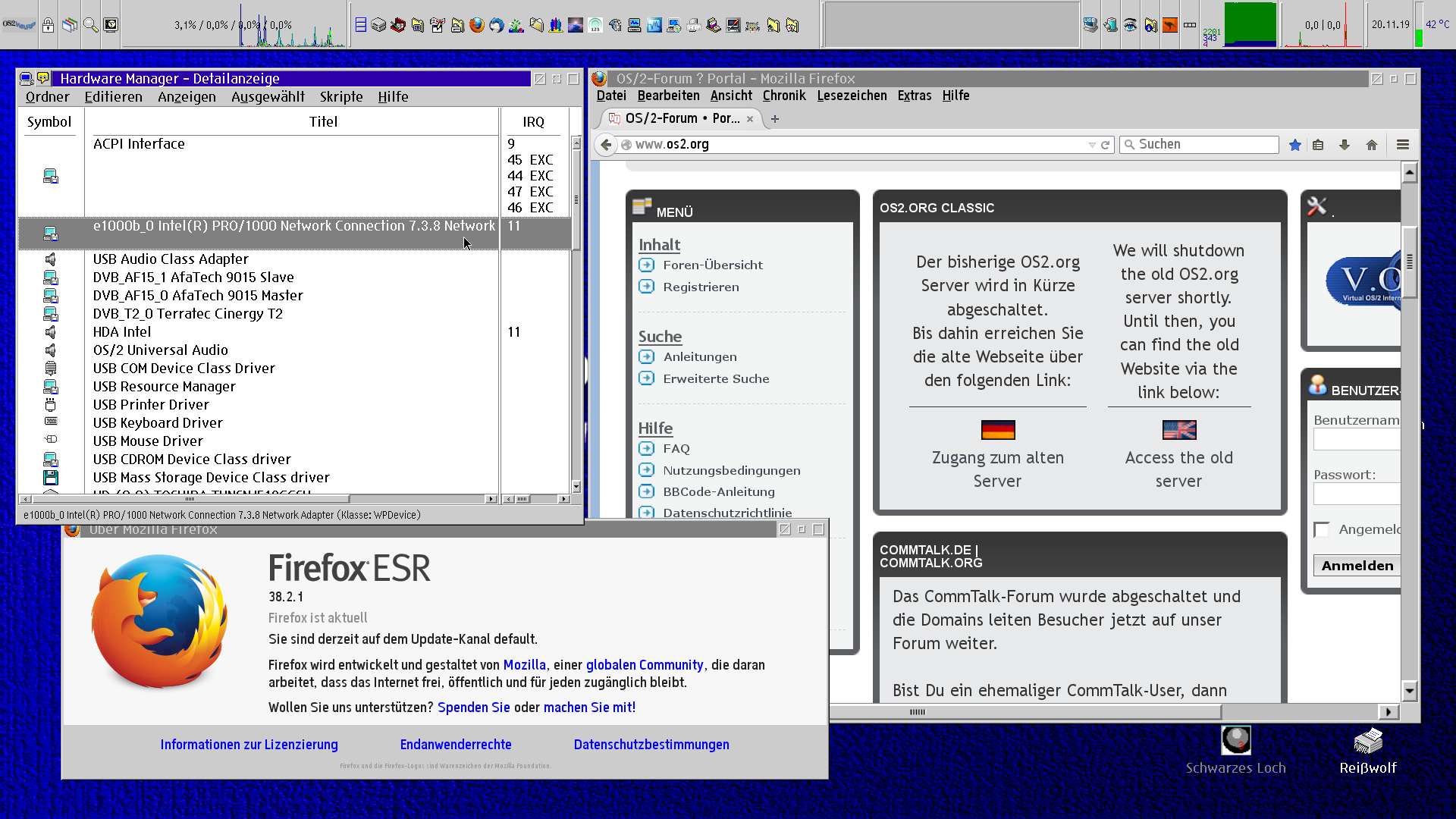Open the kangaroo icon in the top bar
This screenshot has height=819, width=1456.
pyautogui.click(x=1170, y=25)
